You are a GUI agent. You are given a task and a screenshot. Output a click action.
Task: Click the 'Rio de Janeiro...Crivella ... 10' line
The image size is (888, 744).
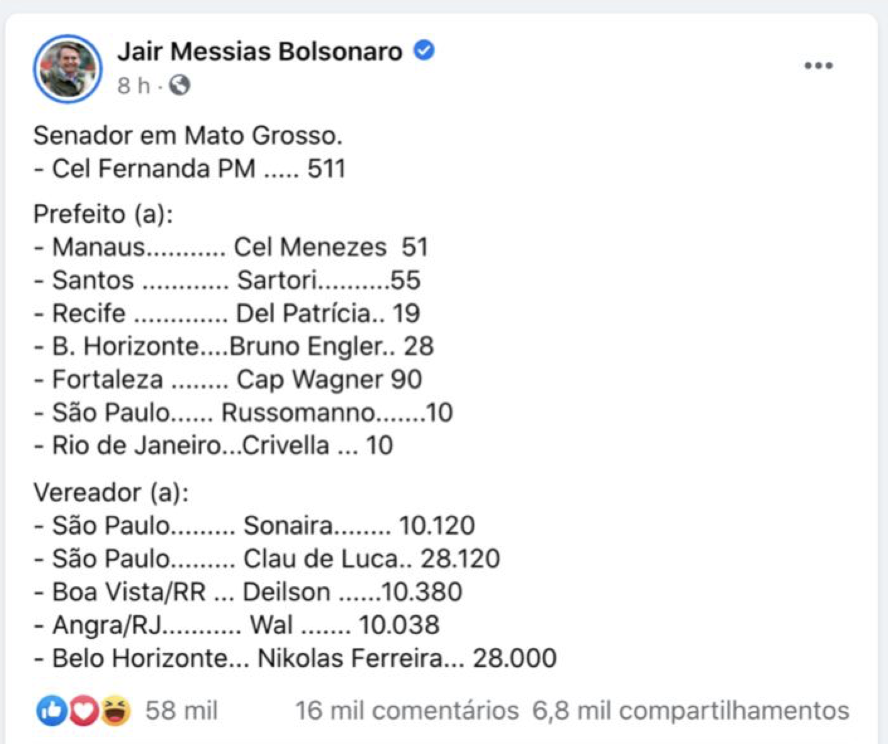pos(213,445)
